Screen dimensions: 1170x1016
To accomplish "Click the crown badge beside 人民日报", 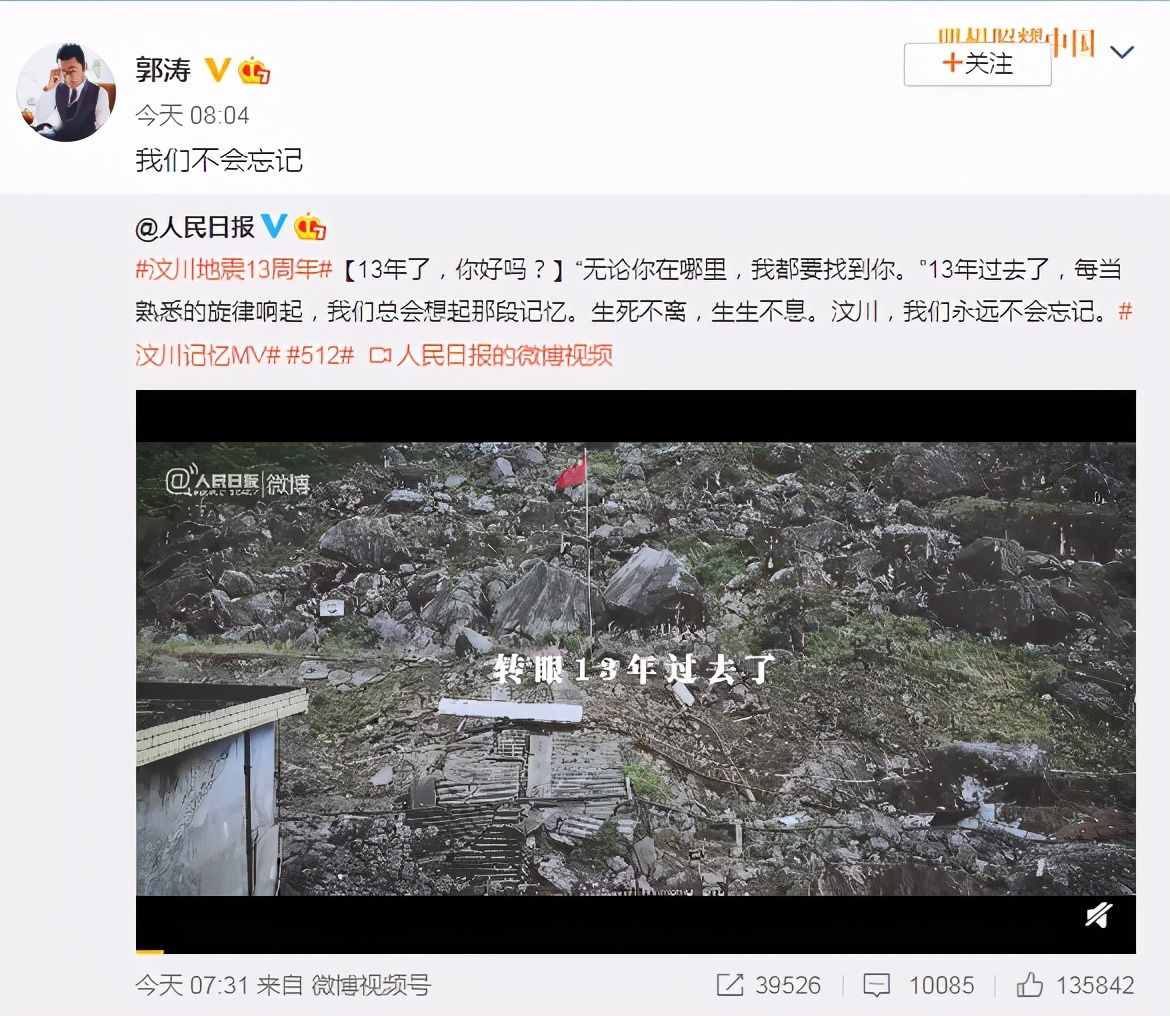I will (x=310, y=227).
